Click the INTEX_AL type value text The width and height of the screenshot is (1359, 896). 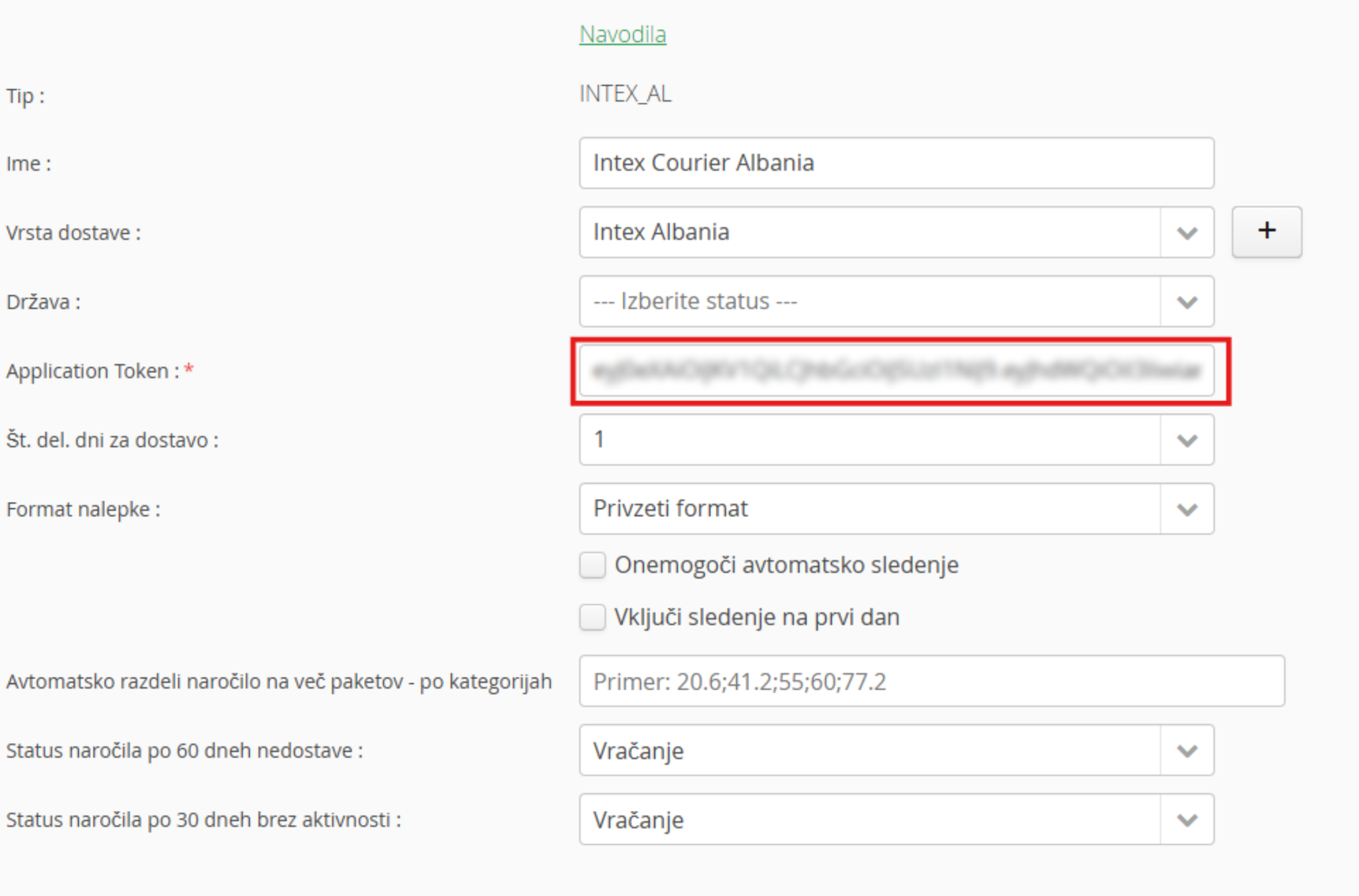[626, 95]
